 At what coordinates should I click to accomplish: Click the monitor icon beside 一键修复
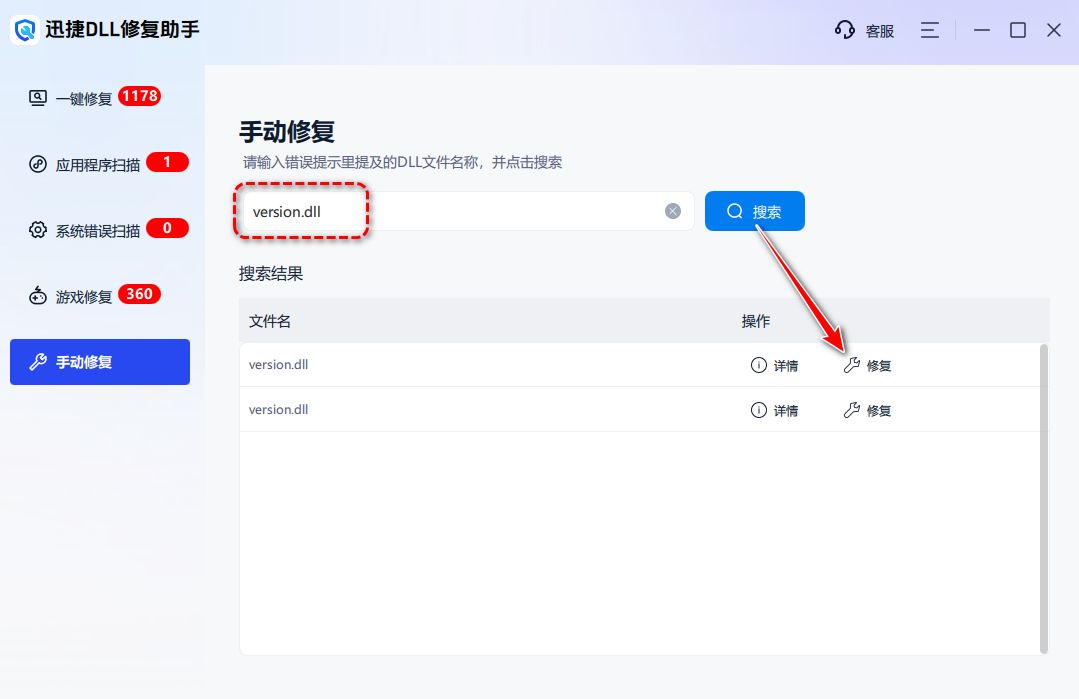coord(38,98)
